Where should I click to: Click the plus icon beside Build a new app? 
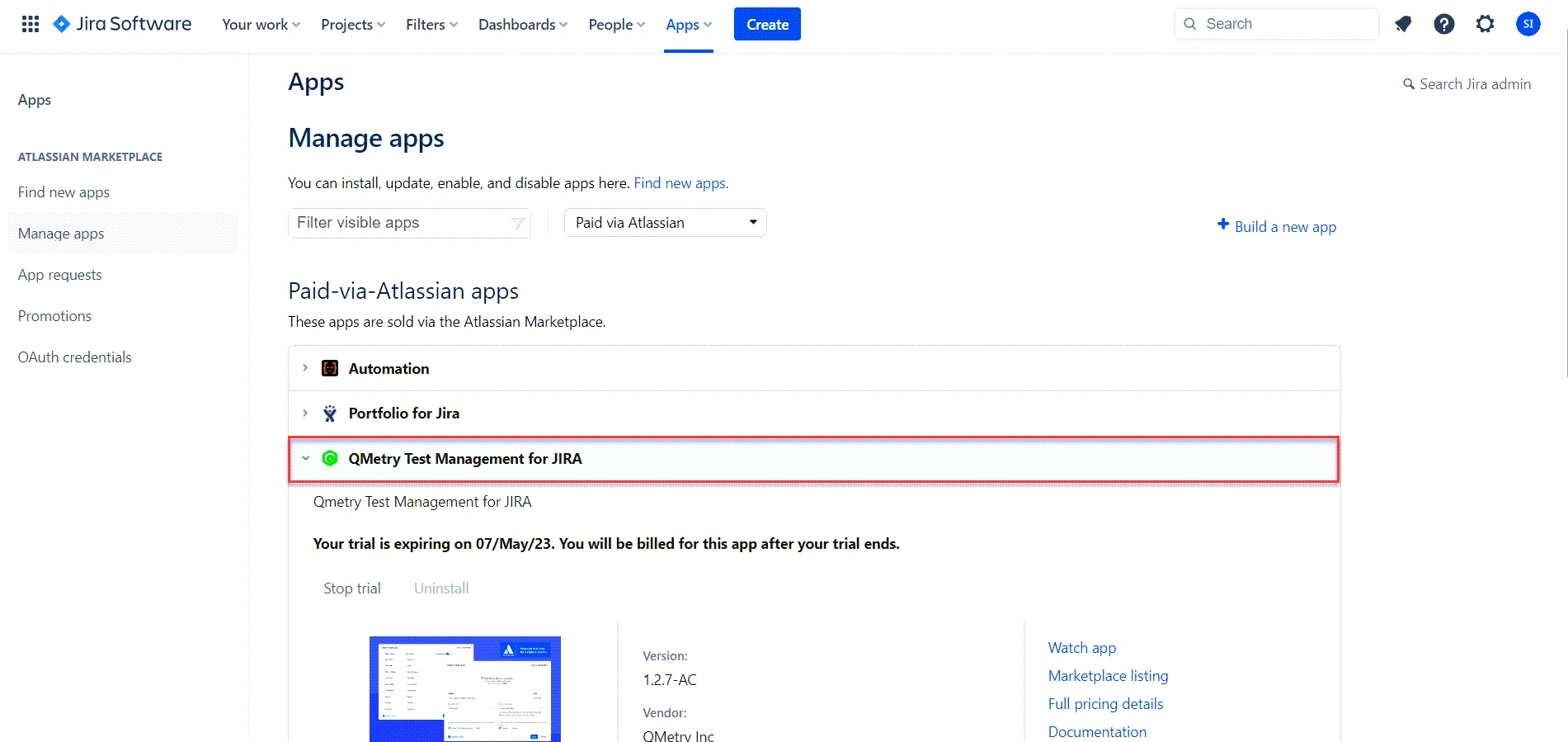pyautogui.click(x=1223, y=224)
